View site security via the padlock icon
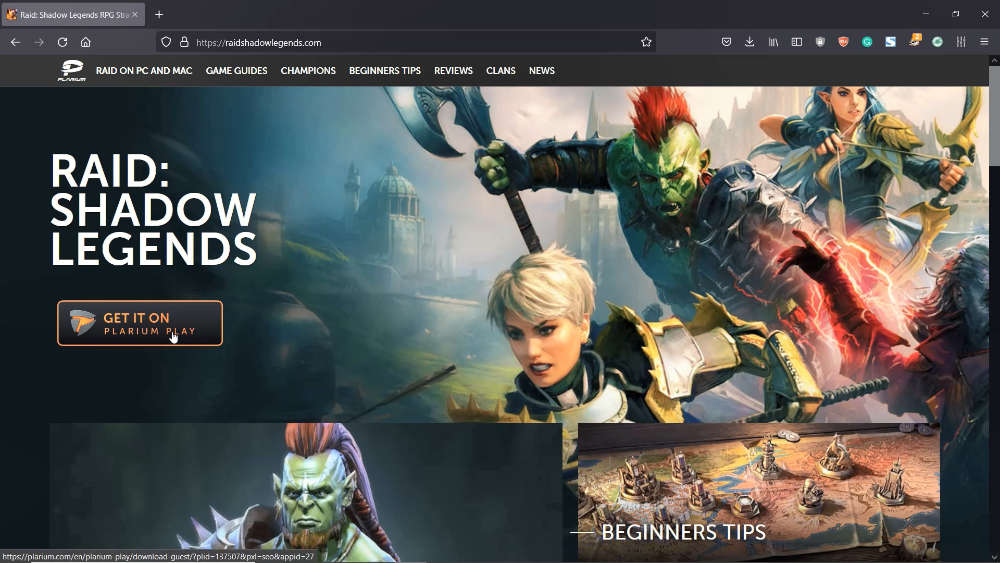Viewport: 1000px width, 563px height. (184, 42)
